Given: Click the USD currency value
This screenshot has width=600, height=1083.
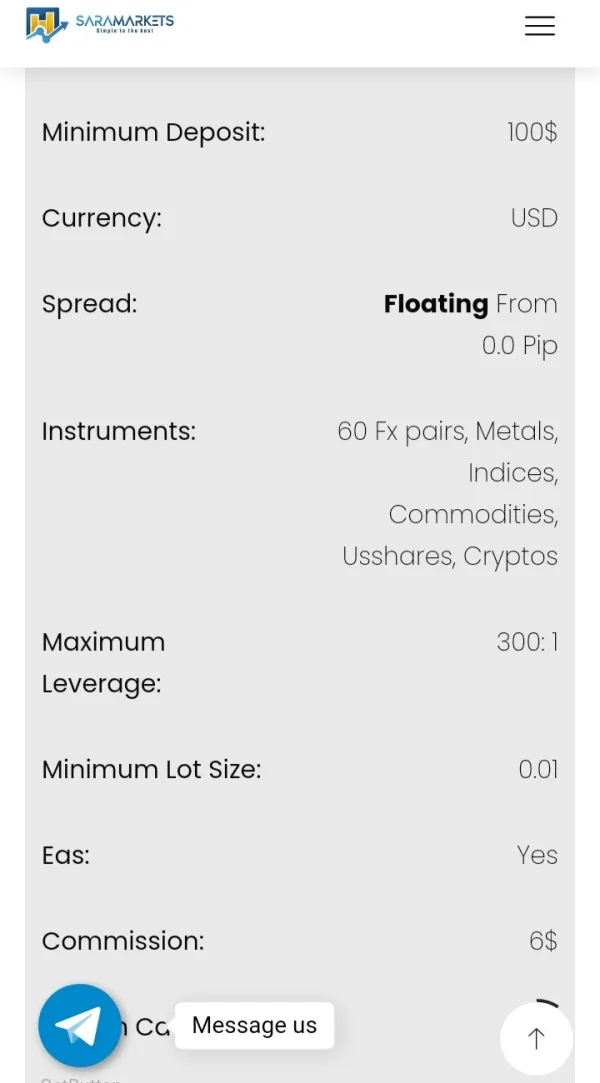Looking at the screenshot, I should click(534, 218).
